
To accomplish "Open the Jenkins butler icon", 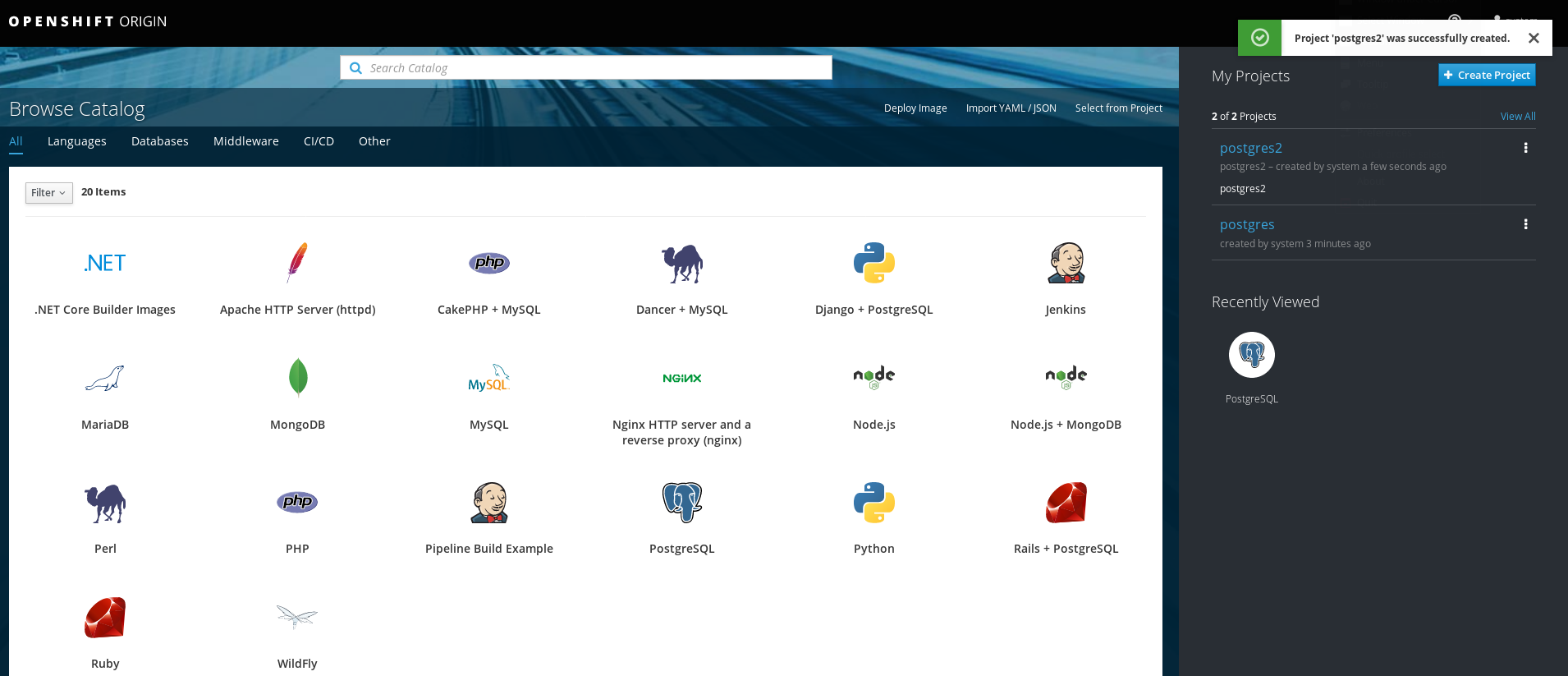I will pos(1066,263).
